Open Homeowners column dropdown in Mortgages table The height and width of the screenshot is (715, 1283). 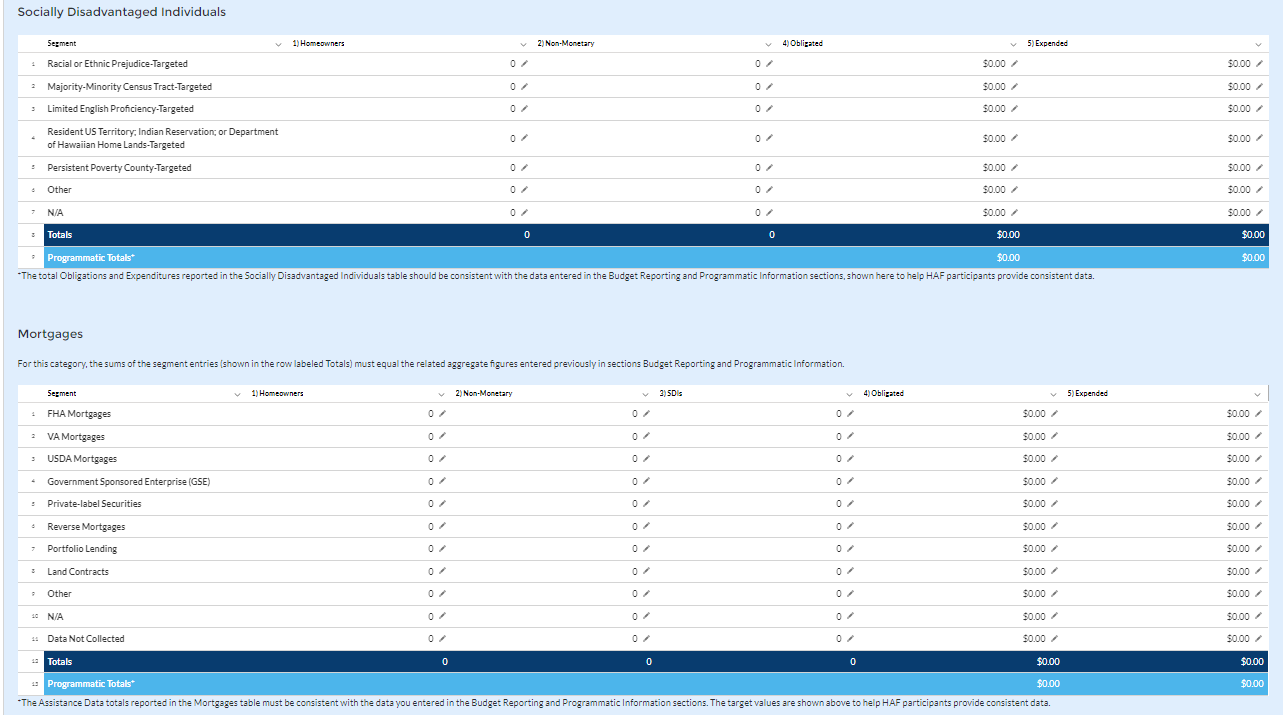pos(441,394)
